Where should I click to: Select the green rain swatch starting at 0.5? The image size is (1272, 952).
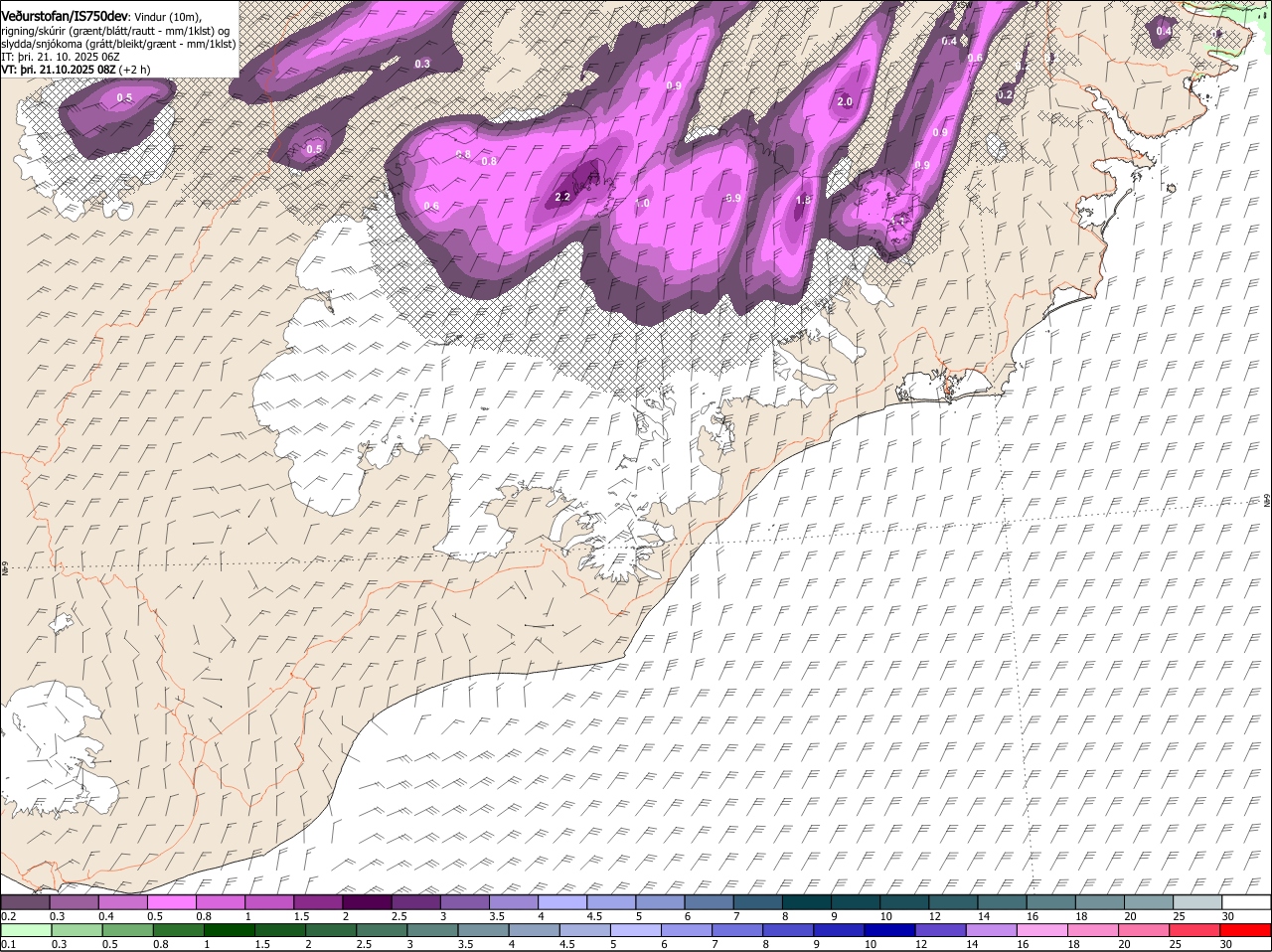tap(127, 930)
